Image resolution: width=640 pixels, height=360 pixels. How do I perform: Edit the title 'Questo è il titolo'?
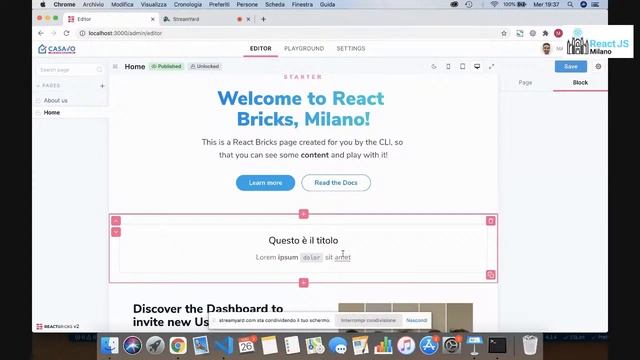[303, 240]
